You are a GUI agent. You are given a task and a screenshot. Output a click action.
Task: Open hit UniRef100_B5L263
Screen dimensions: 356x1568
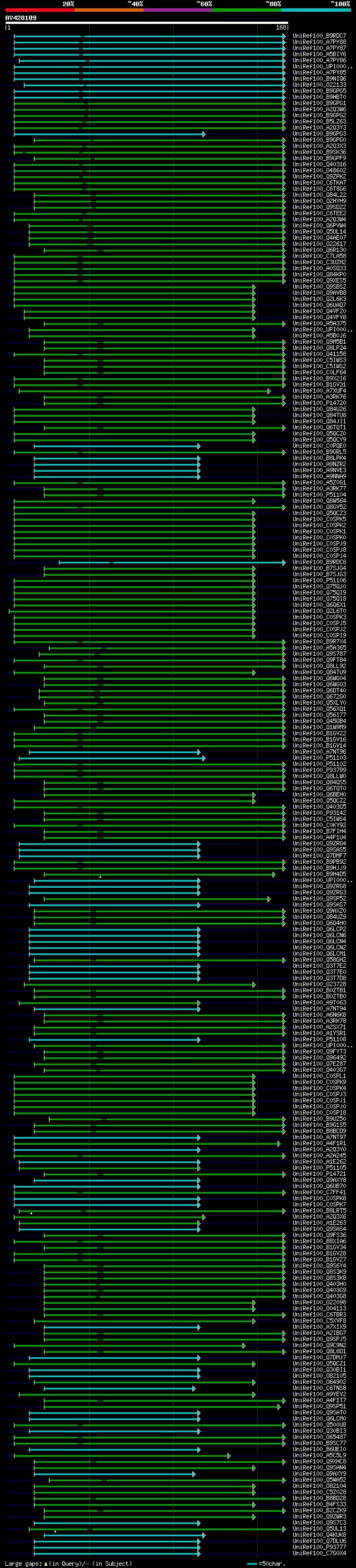319,122
